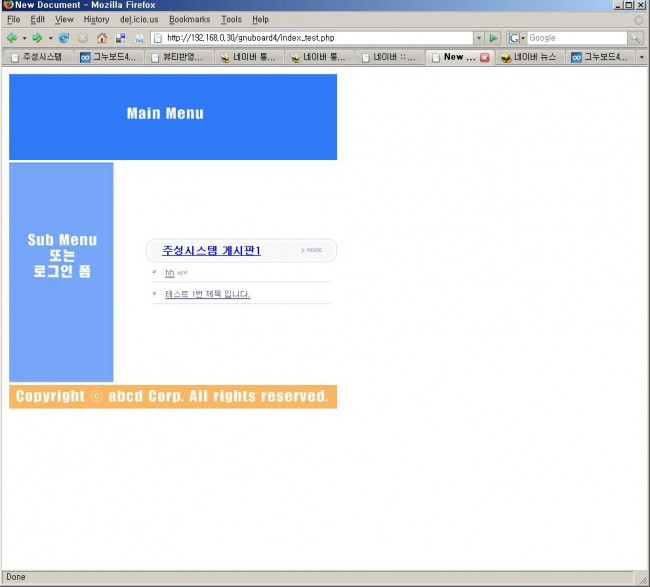Click the activity throbber icon

tap(639, 19)
